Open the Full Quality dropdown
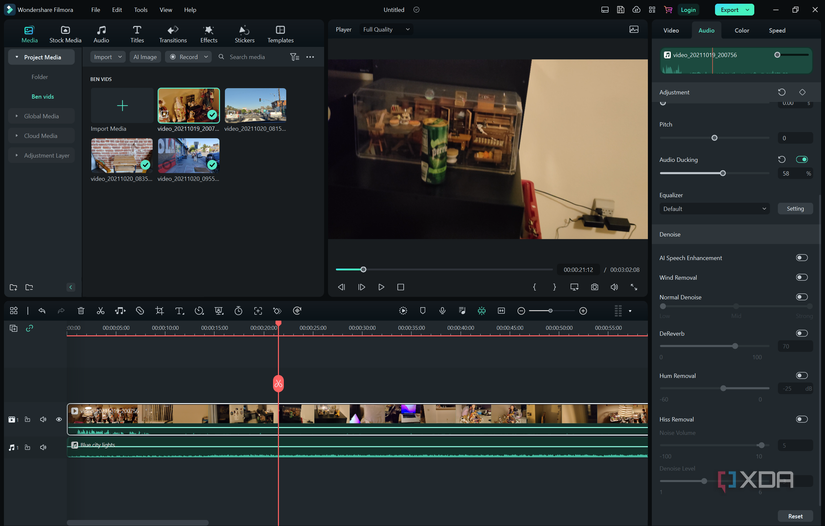 (386, 29)
